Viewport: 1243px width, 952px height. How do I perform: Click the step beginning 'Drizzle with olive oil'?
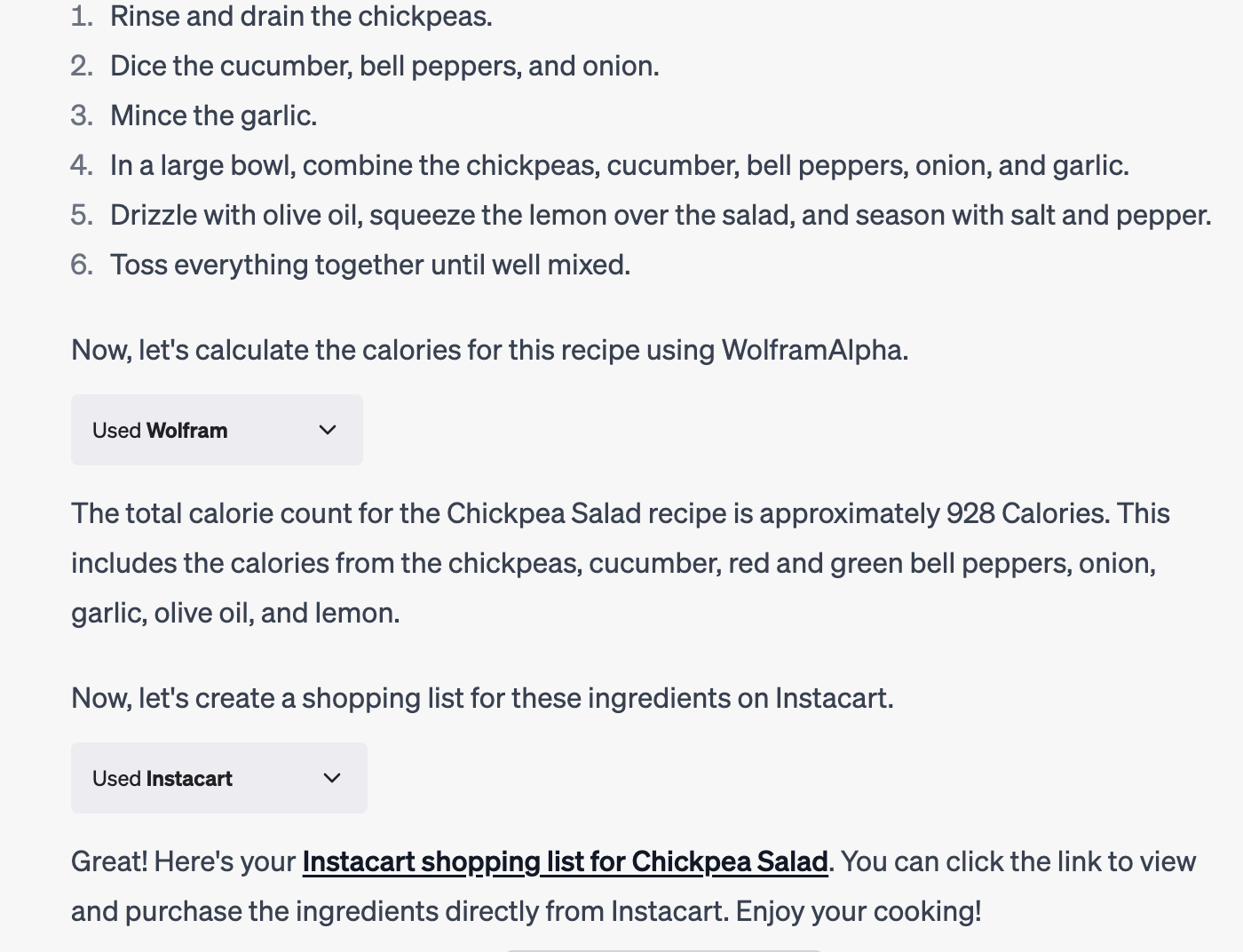(x=661, y=215)
